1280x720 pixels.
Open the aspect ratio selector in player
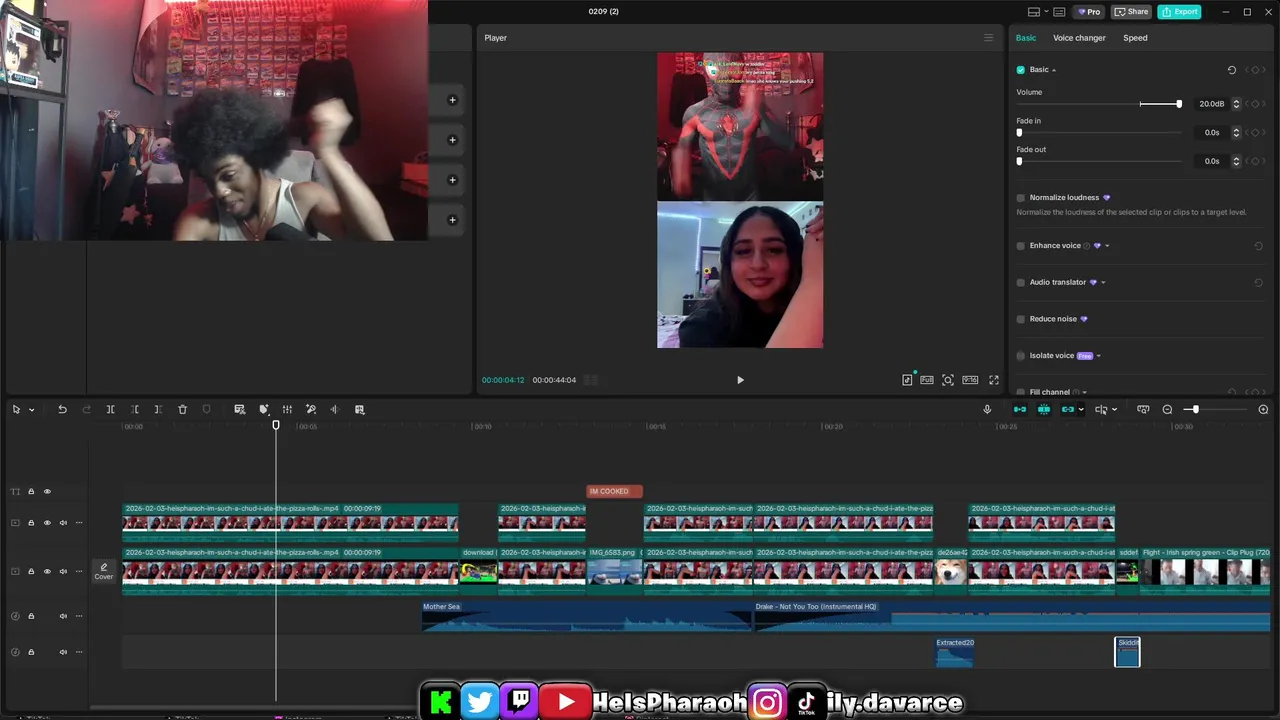coord(970,380)
